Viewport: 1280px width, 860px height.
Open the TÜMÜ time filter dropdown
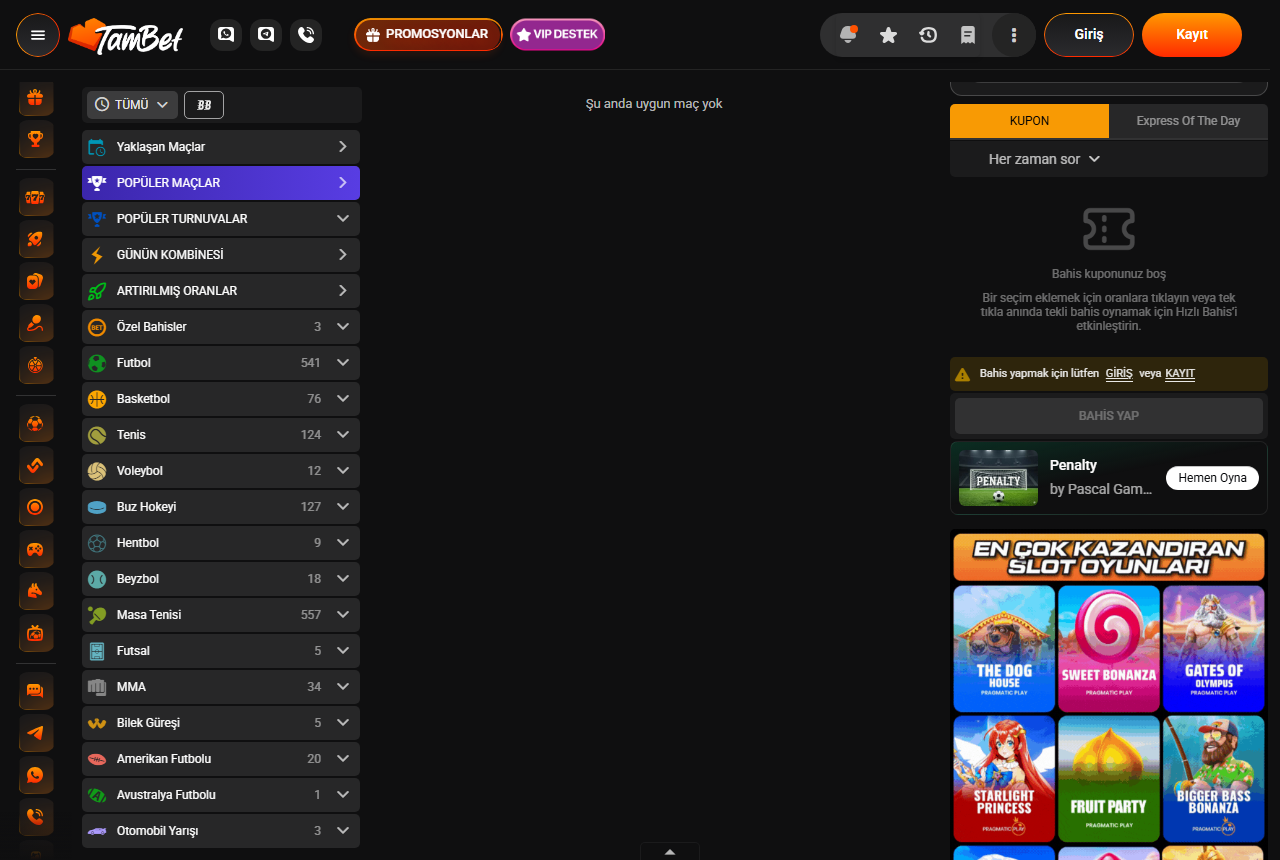133,105
